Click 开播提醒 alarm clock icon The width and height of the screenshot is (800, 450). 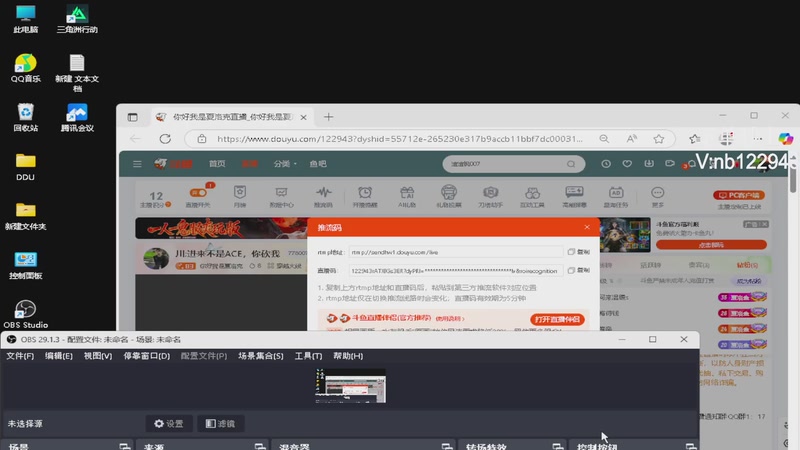[365, 196]
